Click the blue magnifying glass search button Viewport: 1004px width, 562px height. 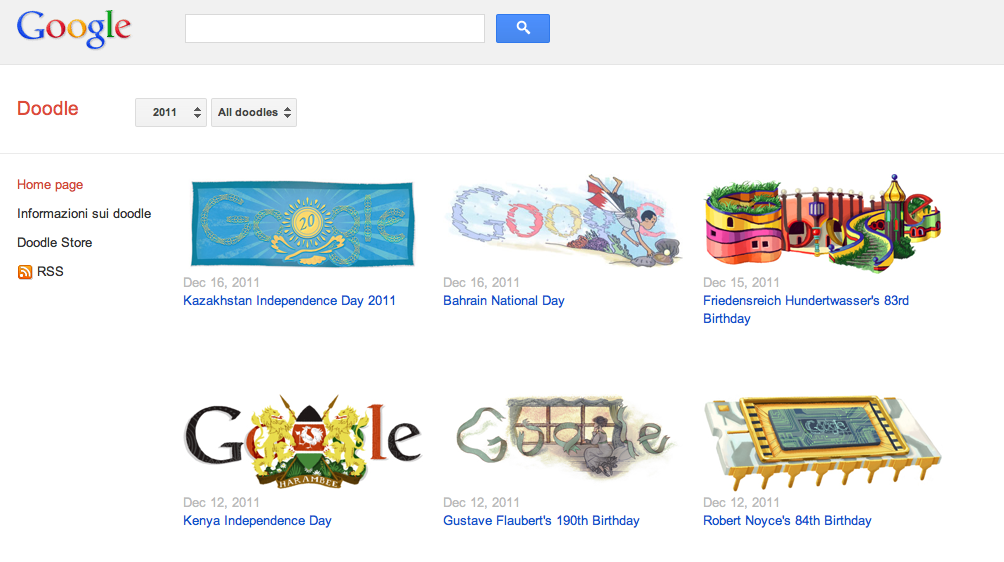pos(522,28)
